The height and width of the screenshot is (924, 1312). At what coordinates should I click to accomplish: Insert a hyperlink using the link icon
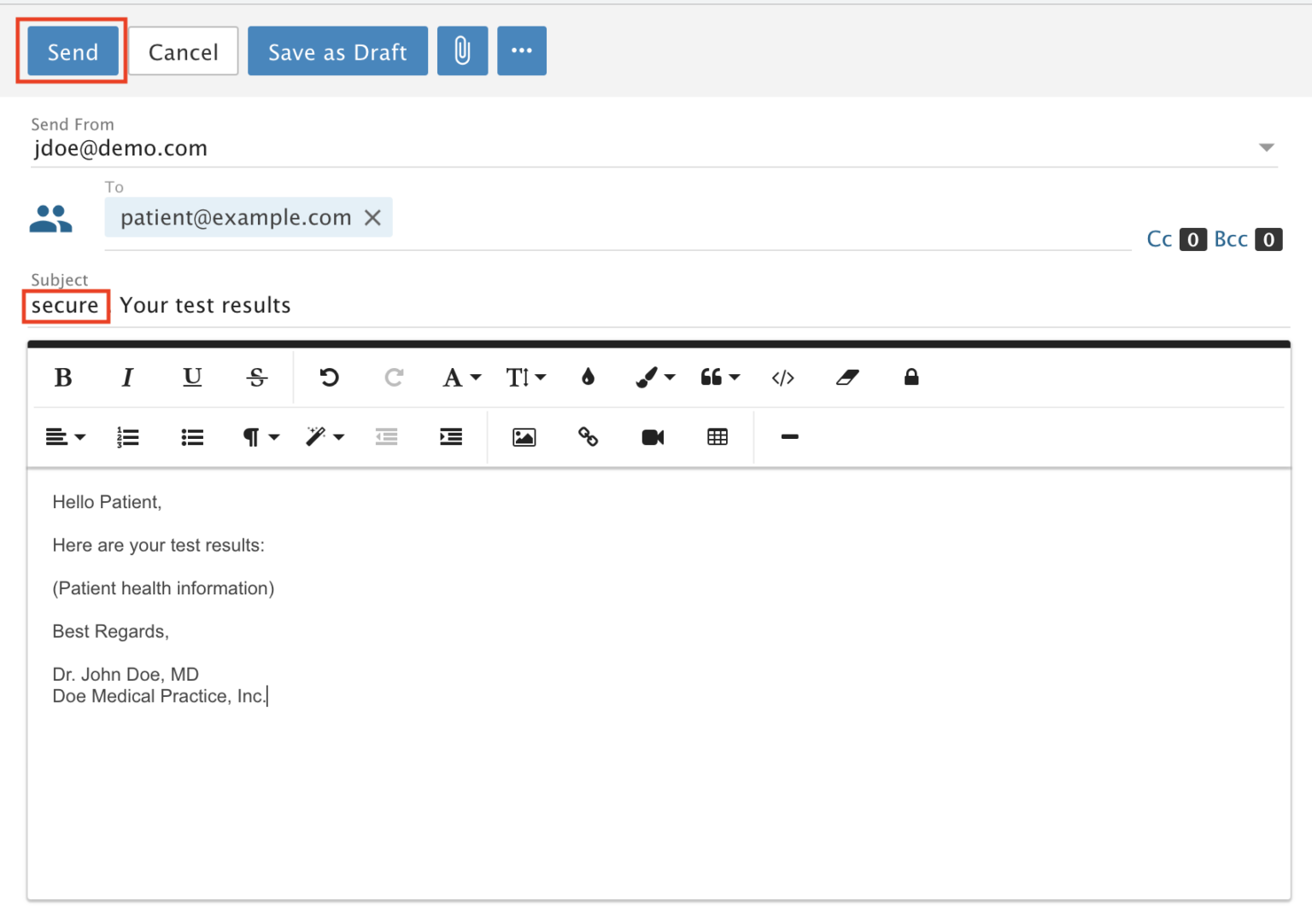[588, 436]
